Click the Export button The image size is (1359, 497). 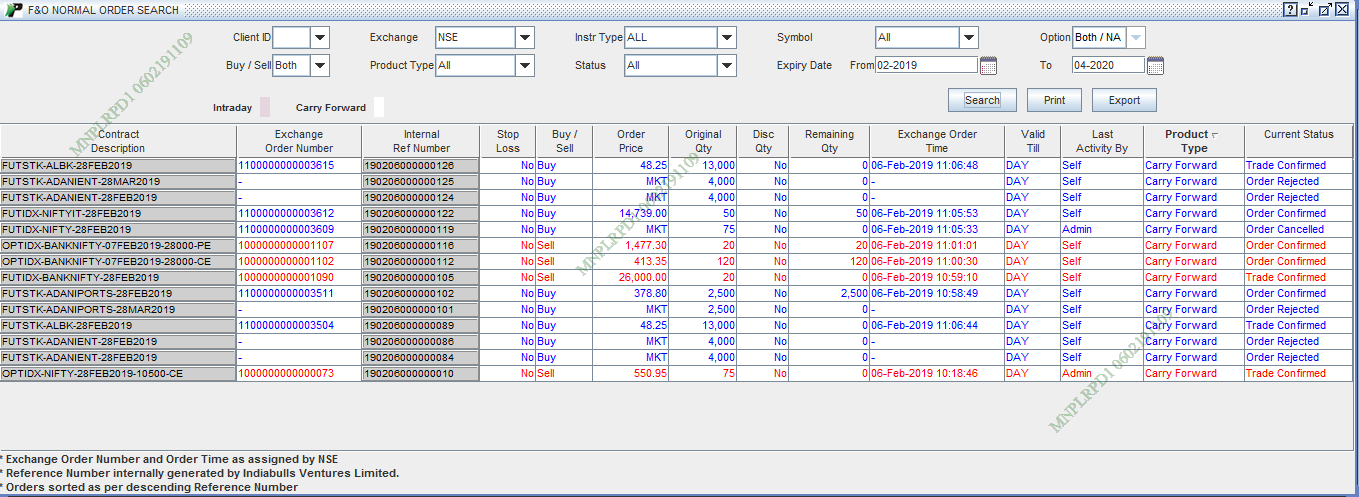pyautogui.click(x=1124, y=100)
